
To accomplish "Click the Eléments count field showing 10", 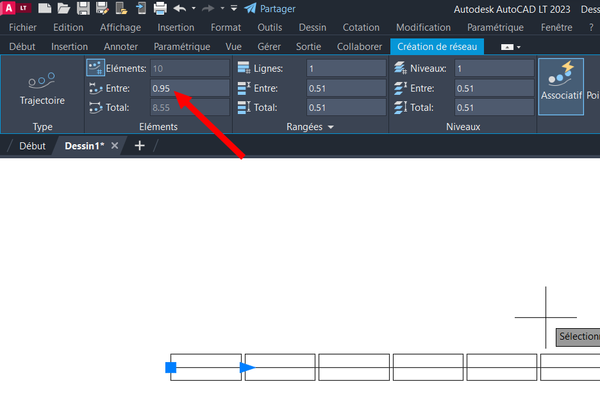I will [190, 68].
